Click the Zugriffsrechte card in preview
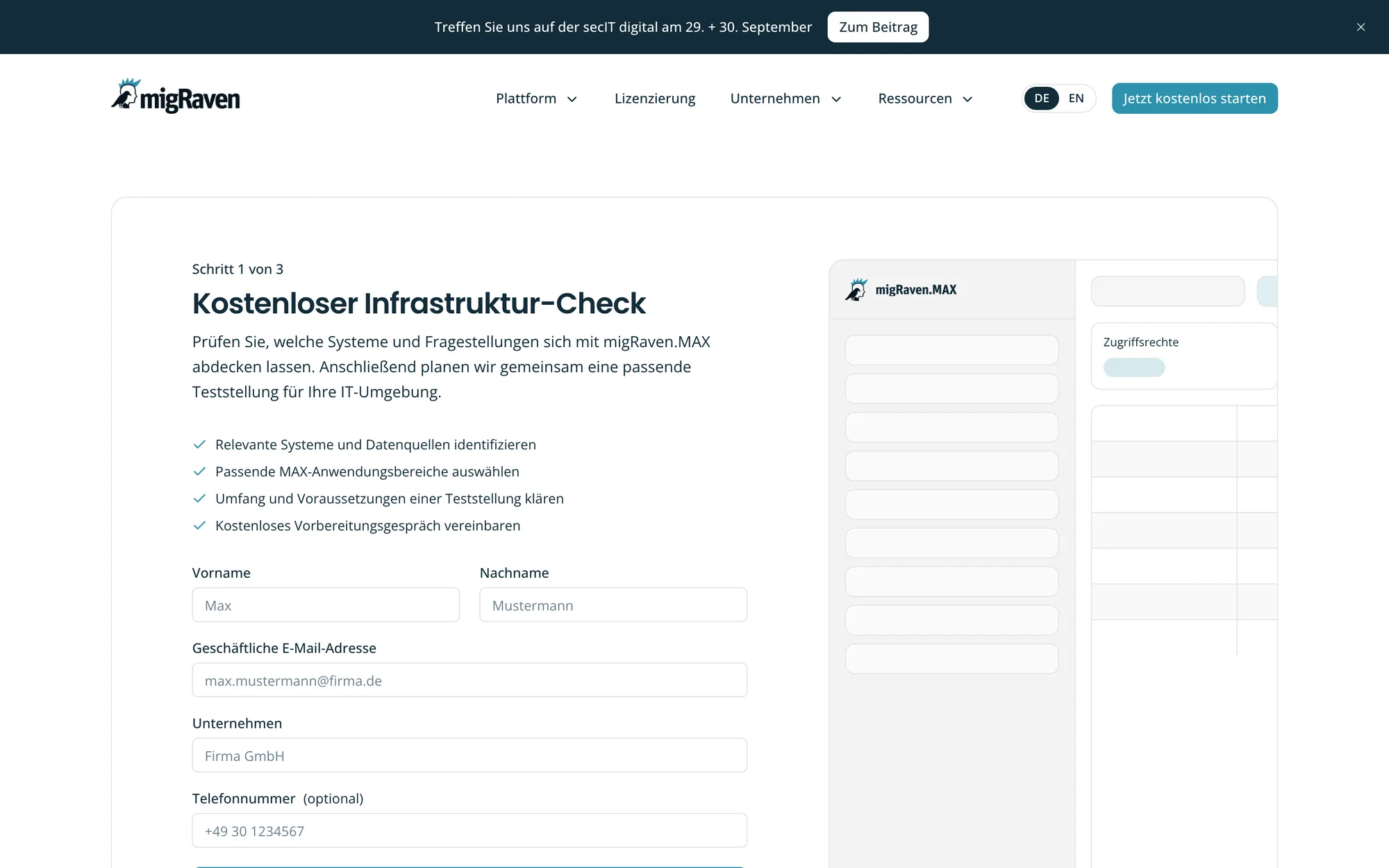1389x868 pixels. point(1184,356)
